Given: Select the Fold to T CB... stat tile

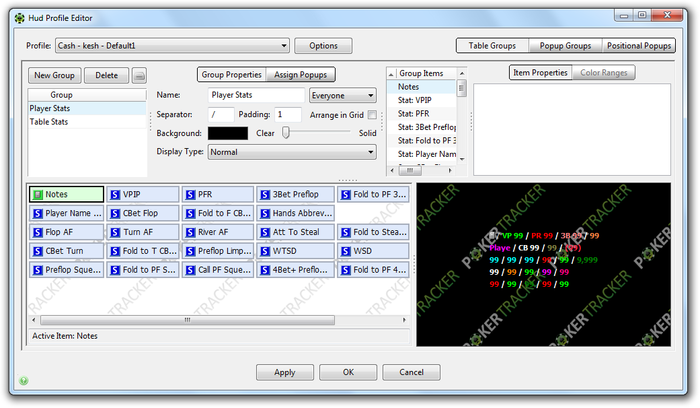Looking at the screenshot, I should 143,251.
